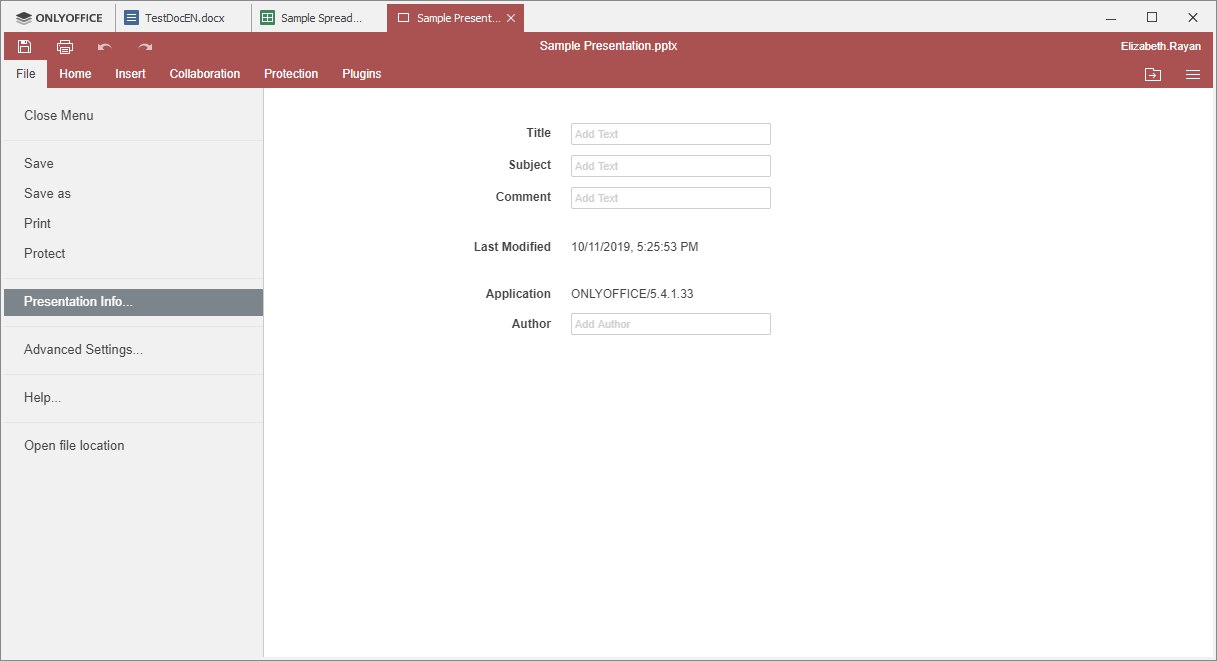This screenshot has width=1217, height=661.
Task: Open the Collaboration ribbon tab
Action: coord(205,74)
